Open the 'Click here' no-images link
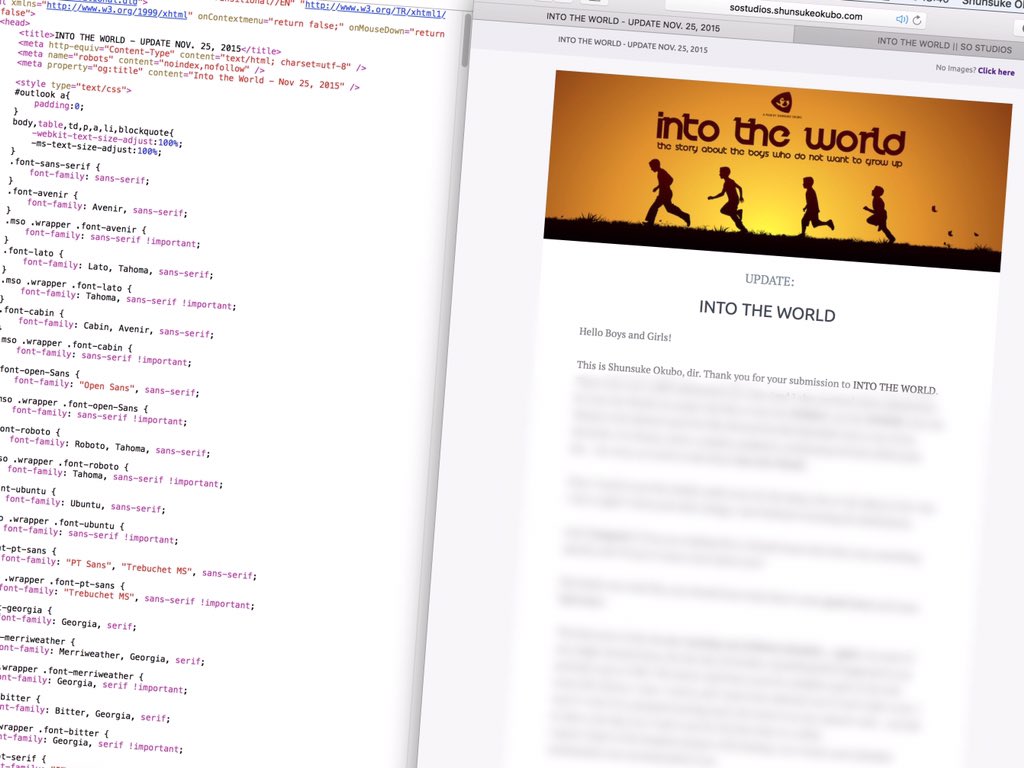The image size is (1024, 768). (x=996, y=71)
